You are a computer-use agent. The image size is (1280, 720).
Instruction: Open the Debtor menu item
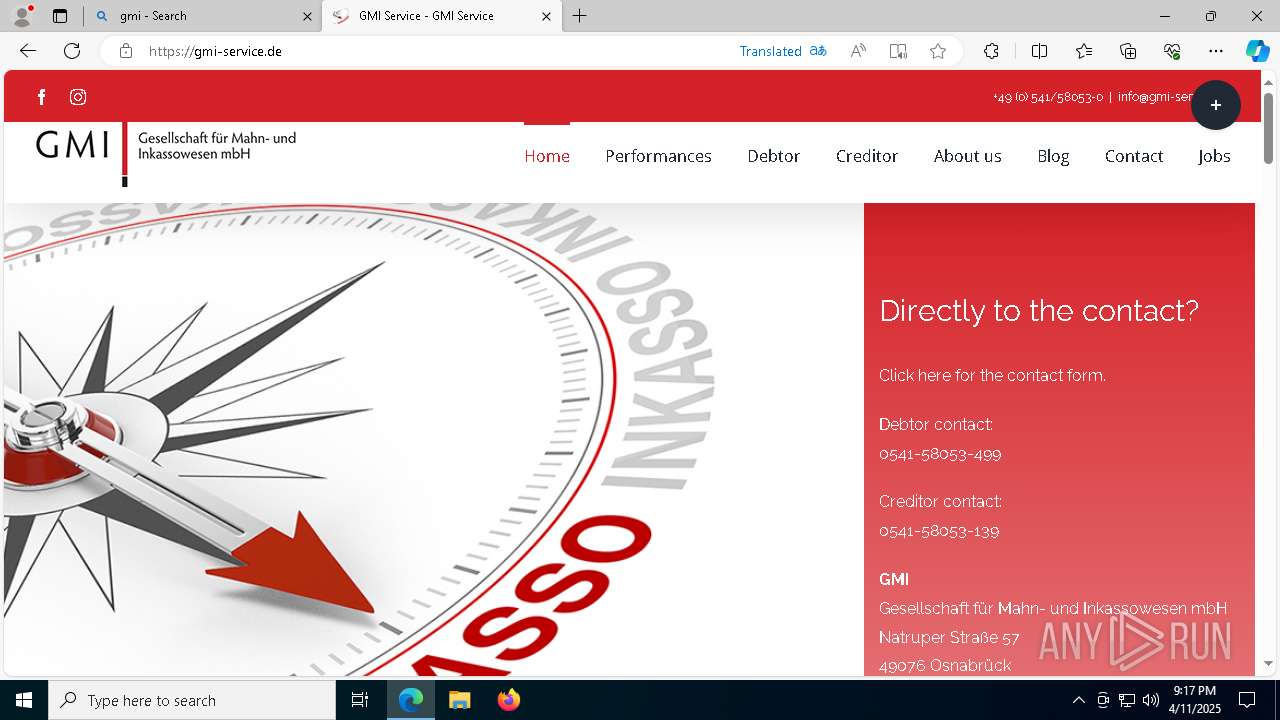[x=774, y=156]
